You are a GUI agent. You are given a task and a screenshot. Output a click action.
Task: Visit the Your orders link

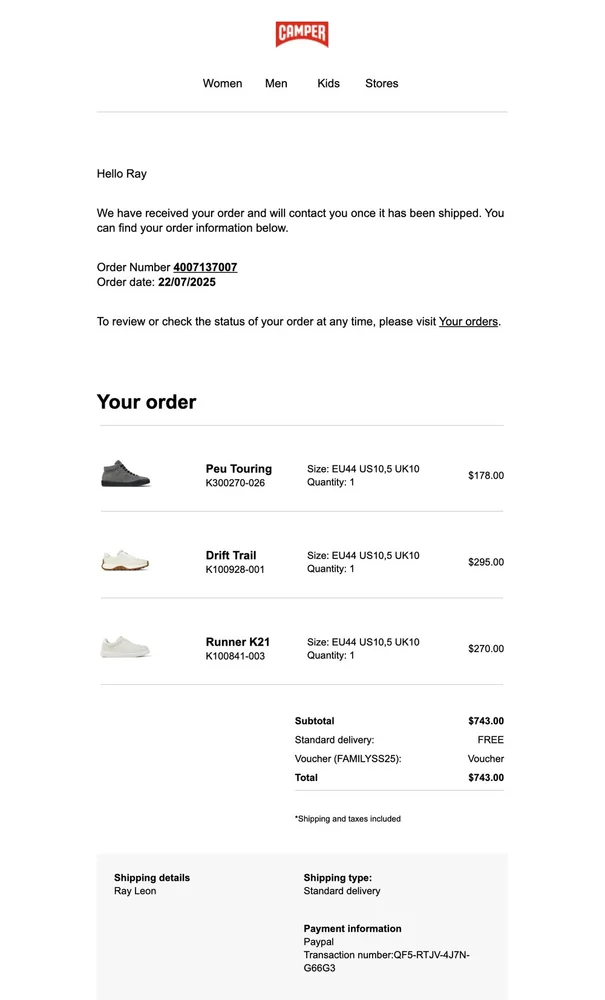468,322
